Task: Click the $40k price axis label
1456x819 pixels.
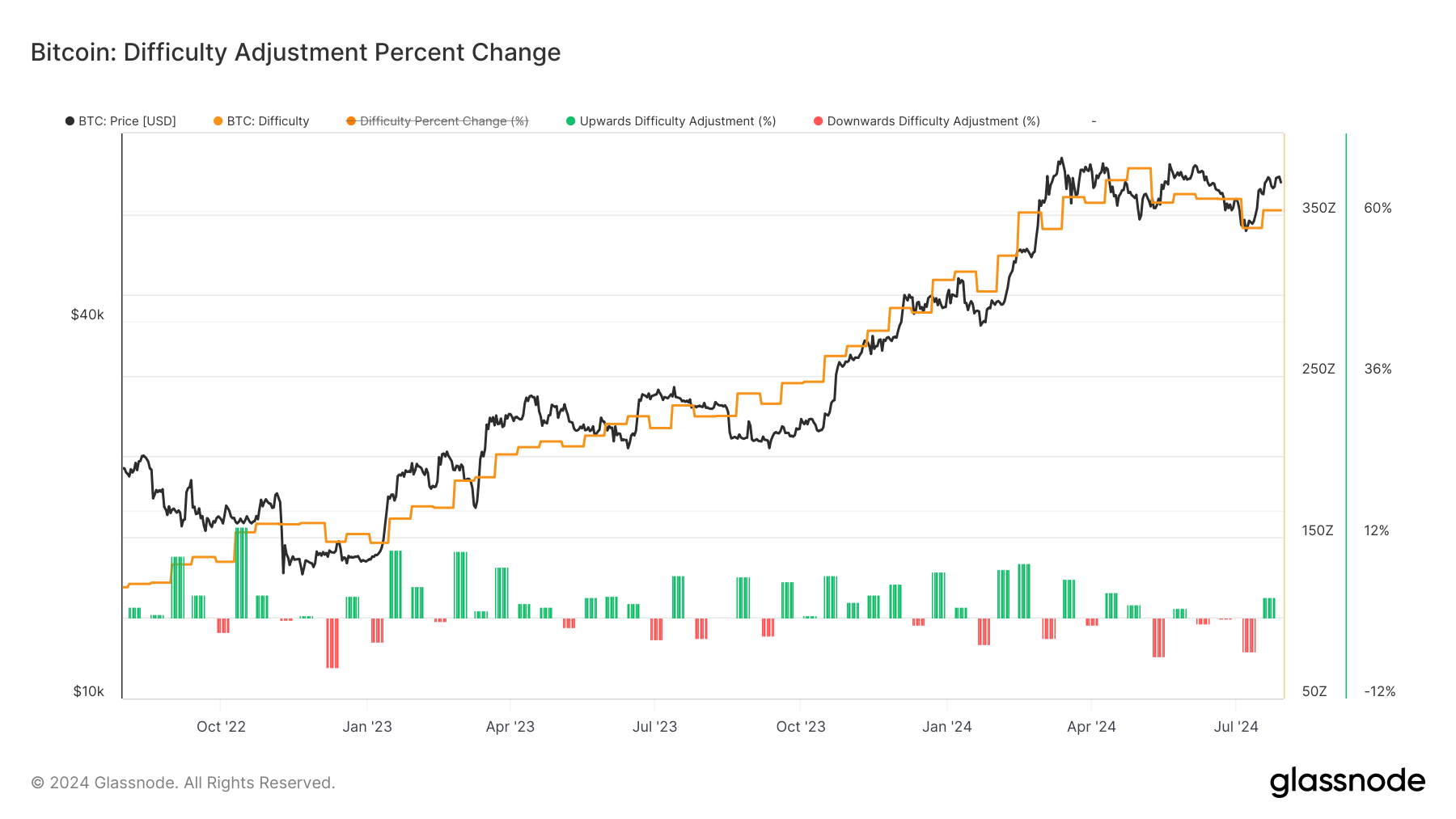Action: coord(87,315)
